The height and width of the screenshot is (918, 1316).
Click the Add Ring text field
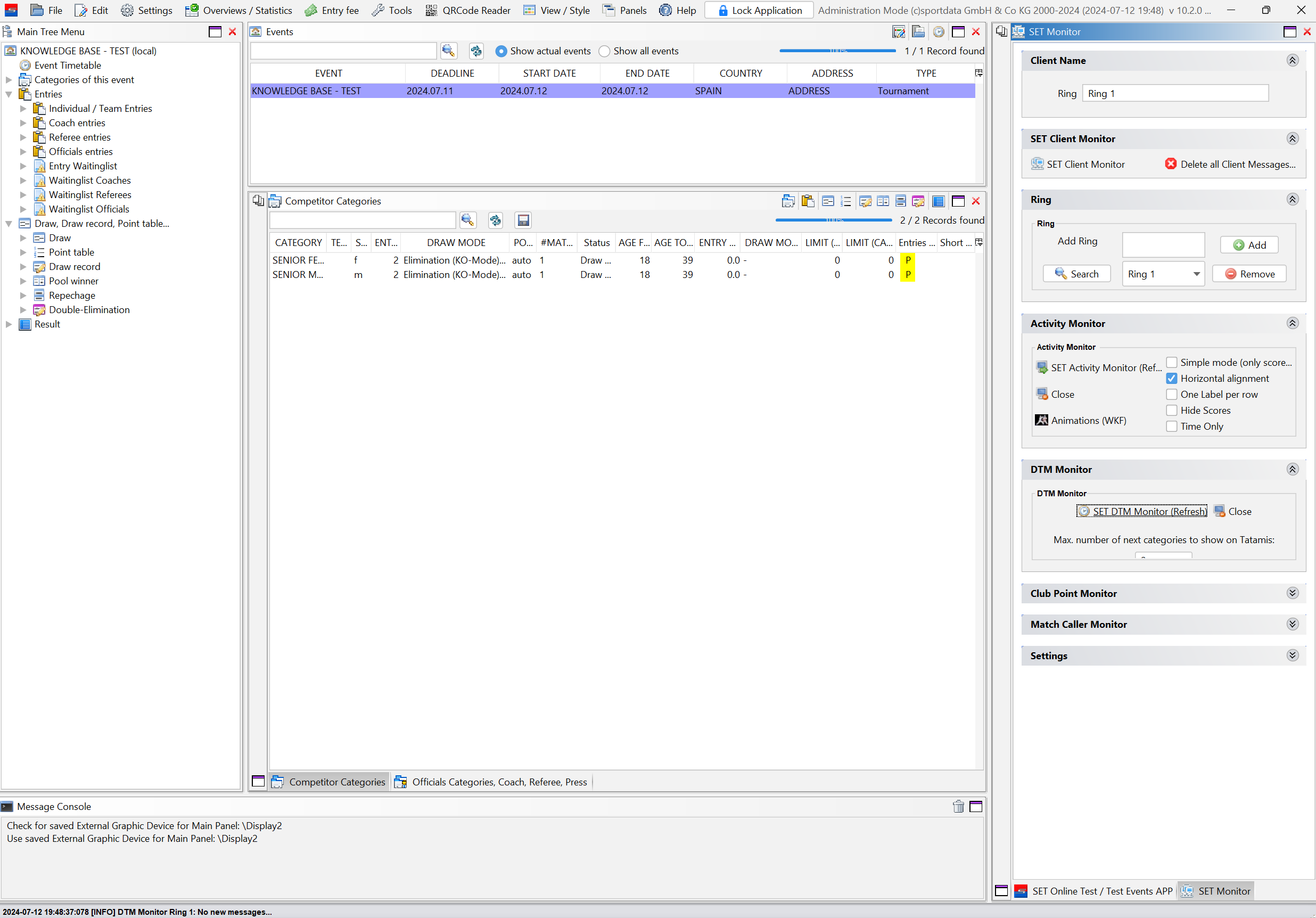pyautogui.click(x=1163, y=245)
